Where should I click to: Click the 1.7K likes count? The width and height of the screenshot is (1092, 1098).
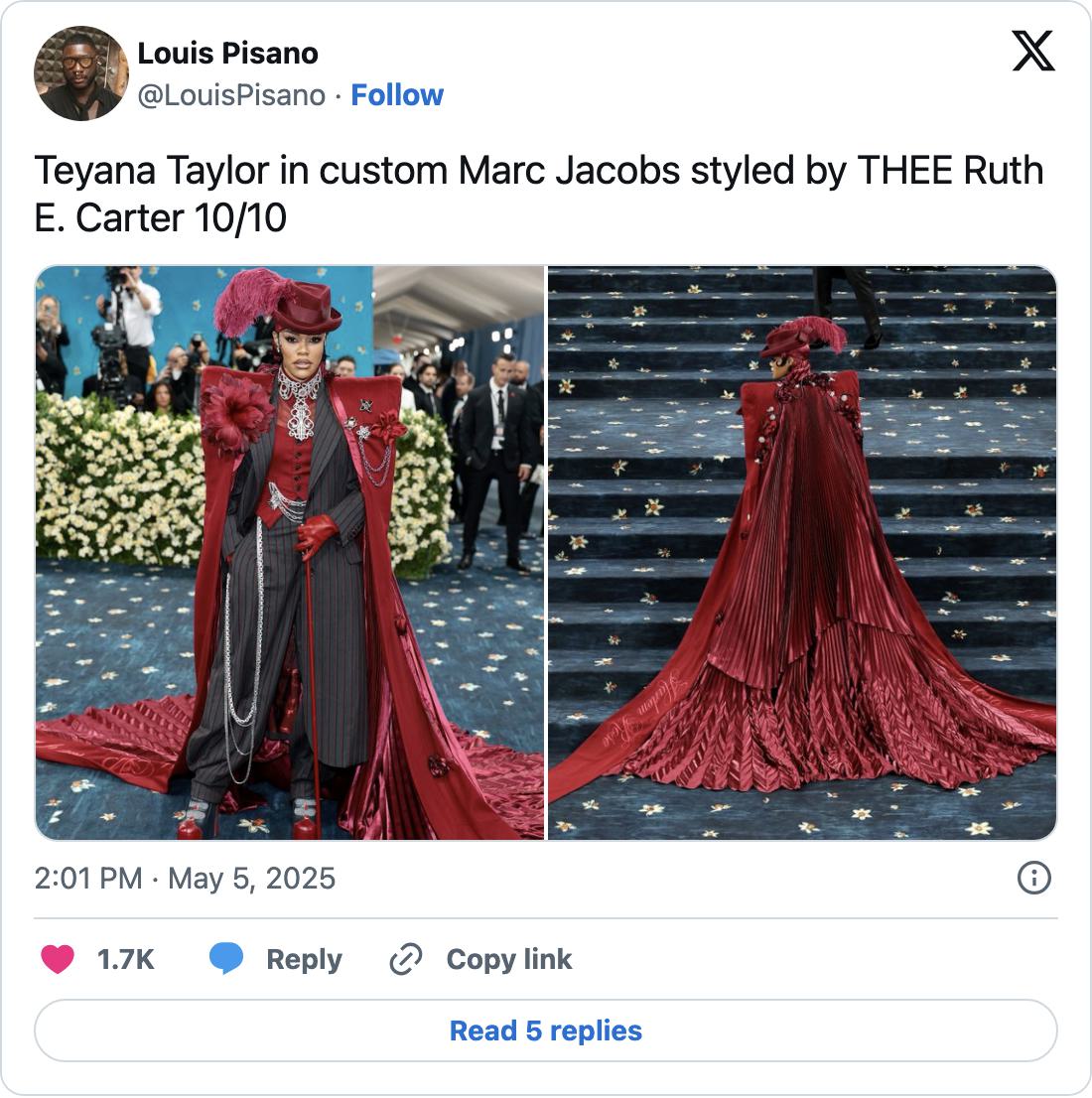125,959
